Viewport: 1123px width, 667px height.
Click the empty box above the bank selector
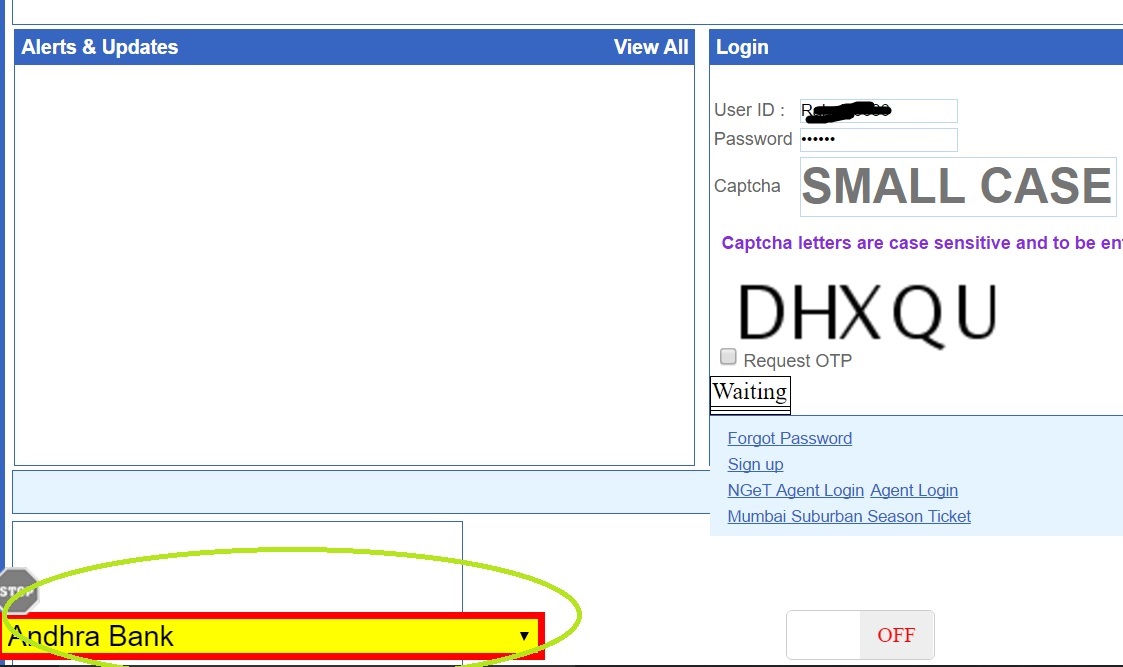[237, 560]
